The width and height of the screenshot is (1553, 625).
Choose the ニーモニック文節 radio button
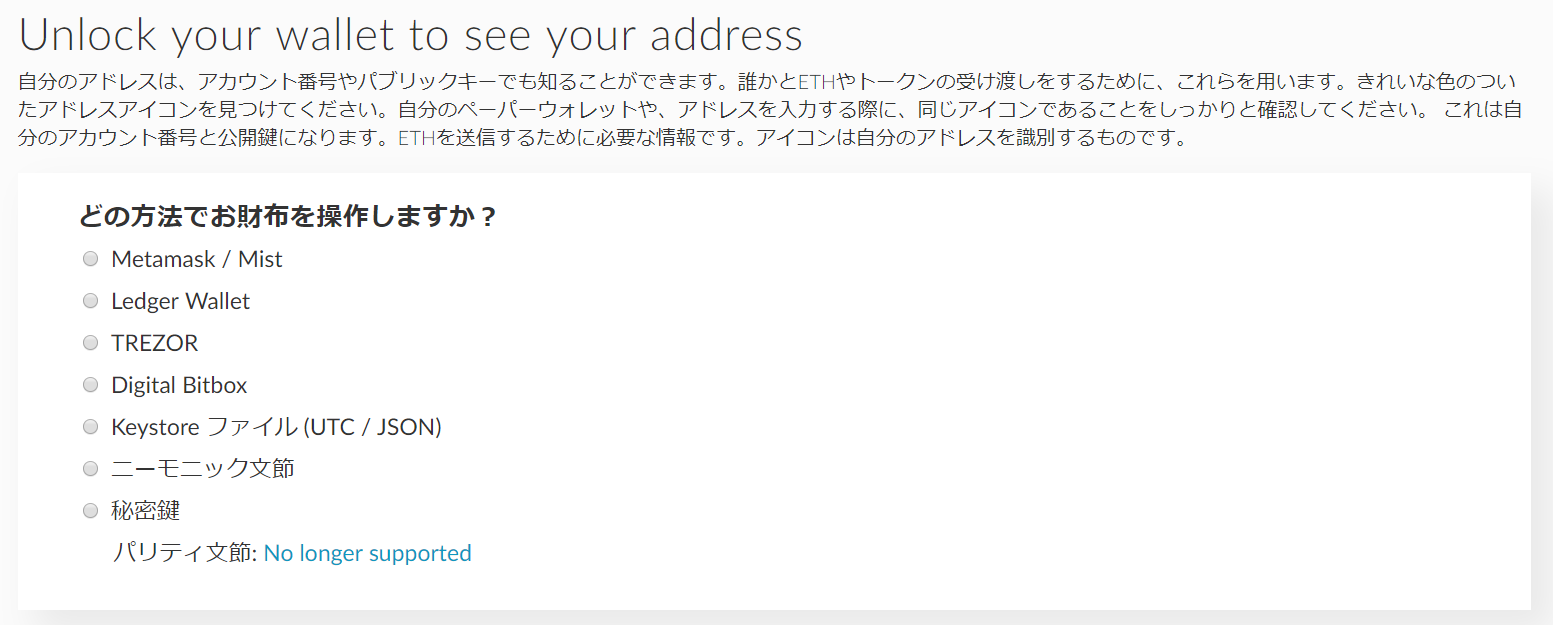coord(91,469)
